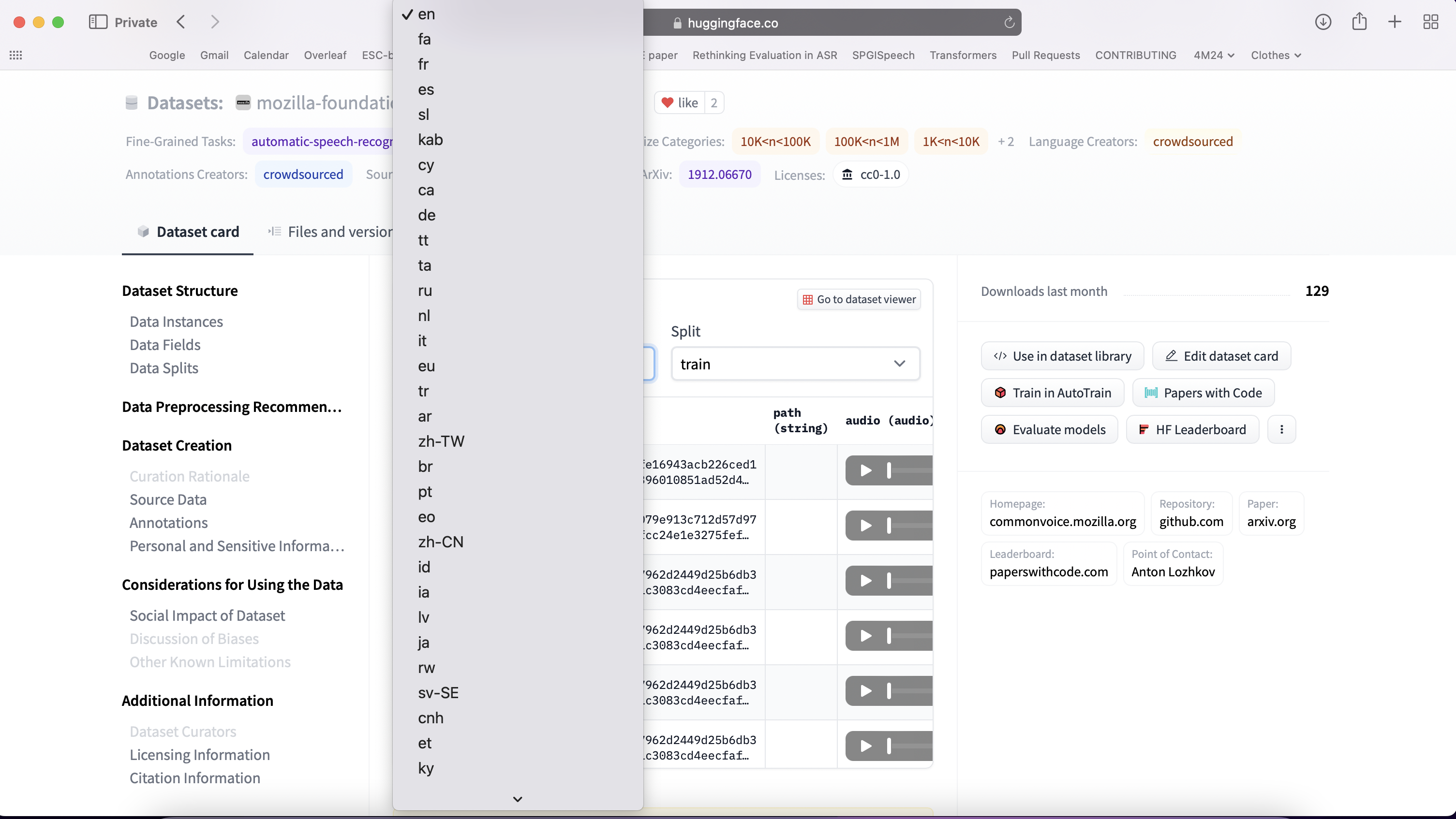This screenshot has height=819, width=1456.
Task: Jump to Data Splits section
Action: [x=164, y=368]
